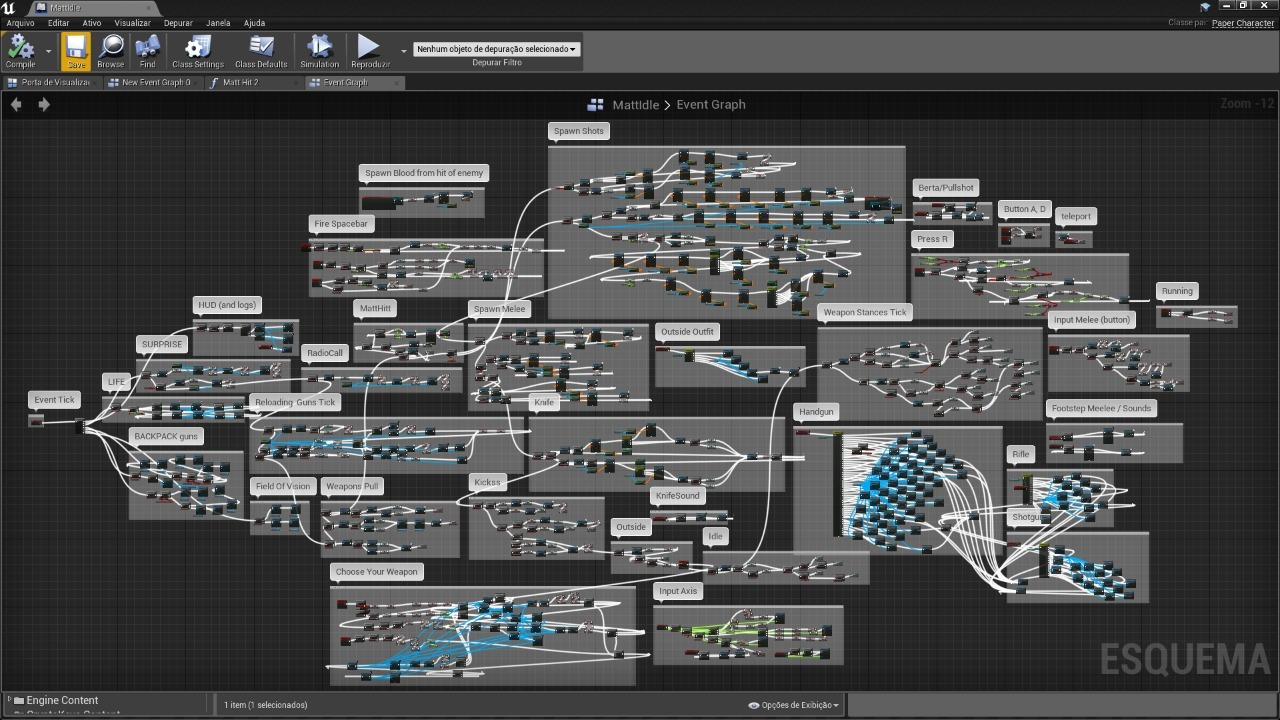
Task: Open the Arquivo menu
Action: coord(20,23)
